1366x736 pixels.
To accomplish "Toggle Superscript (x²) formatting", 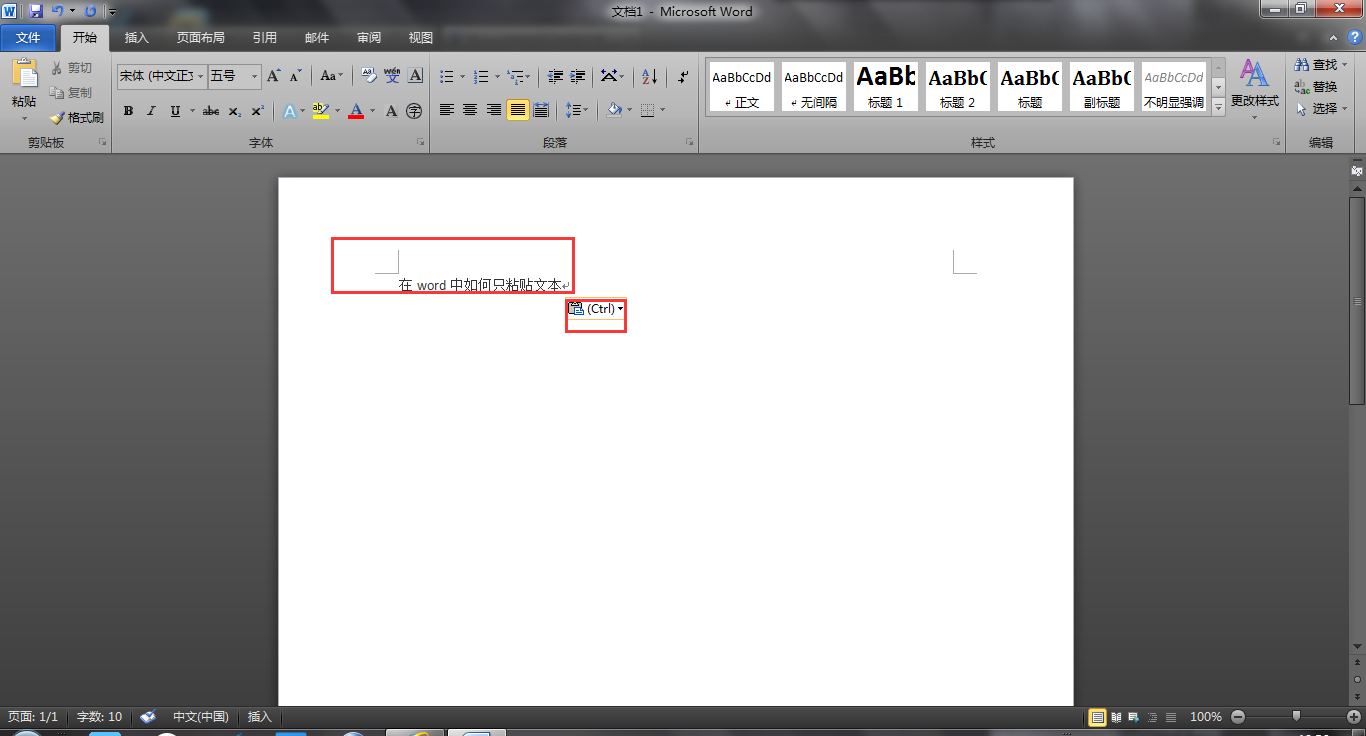I will [257, 111].
